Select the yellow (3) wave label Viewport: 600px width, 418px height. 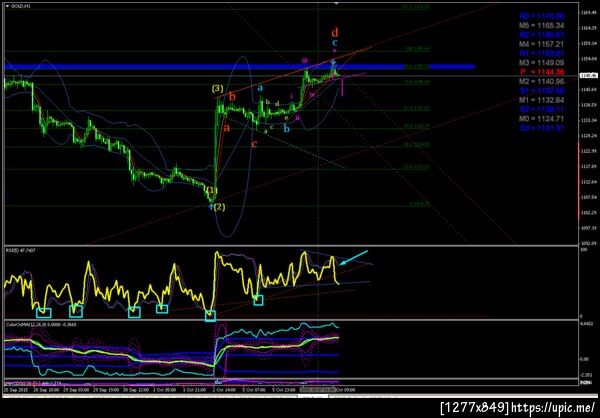click(x=218, y=89)
